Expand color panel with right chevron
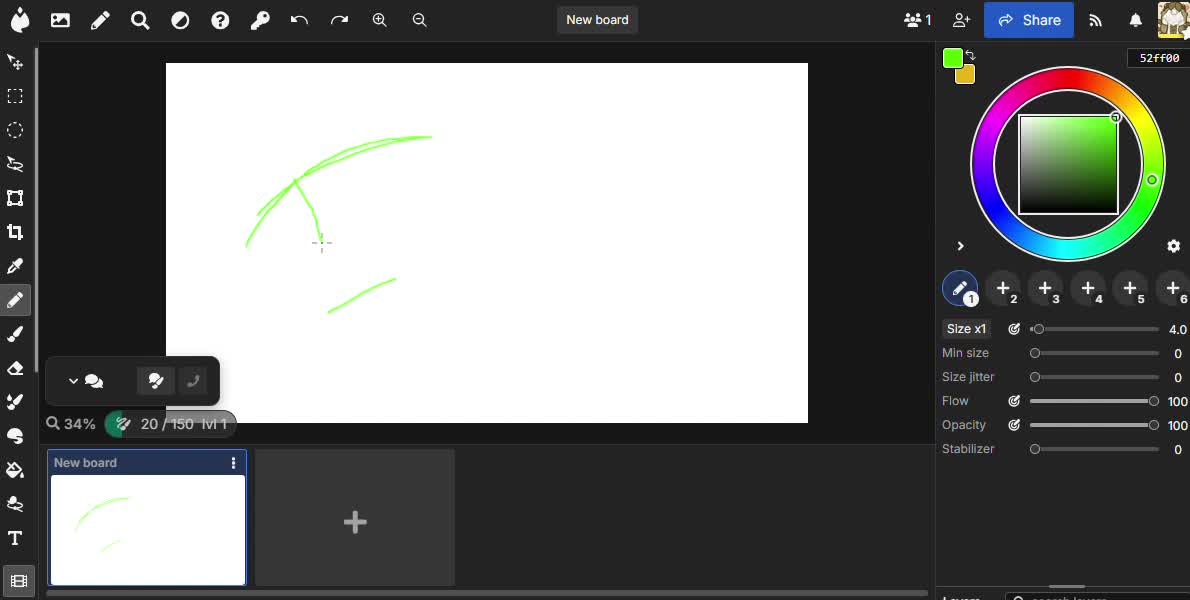This screenshot has height=600, width=1190. click(x=960, y=246)
